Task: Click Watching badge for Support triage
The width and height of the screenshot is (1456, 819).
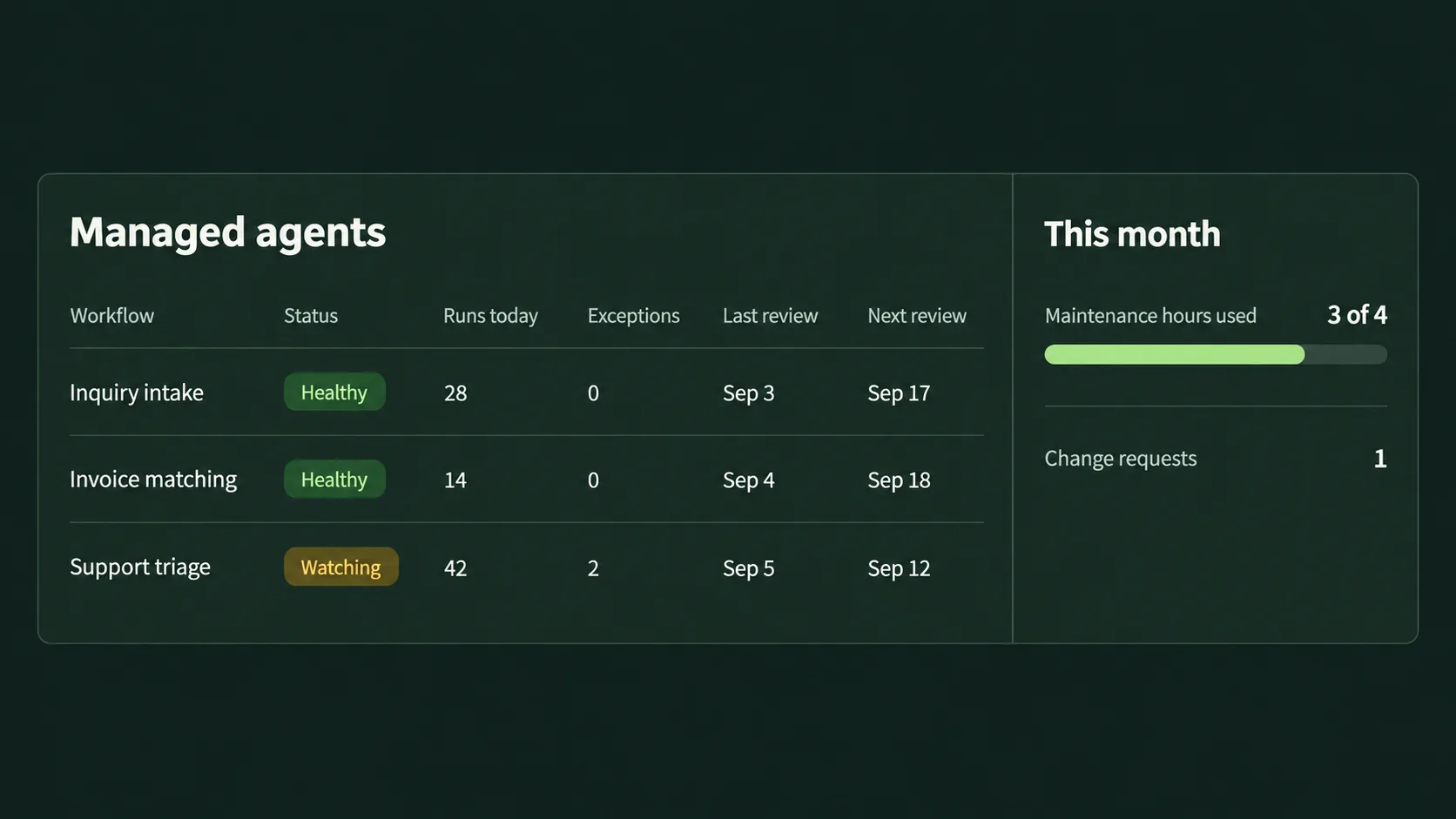Action: pyautogui.click(x=340, y=567)
